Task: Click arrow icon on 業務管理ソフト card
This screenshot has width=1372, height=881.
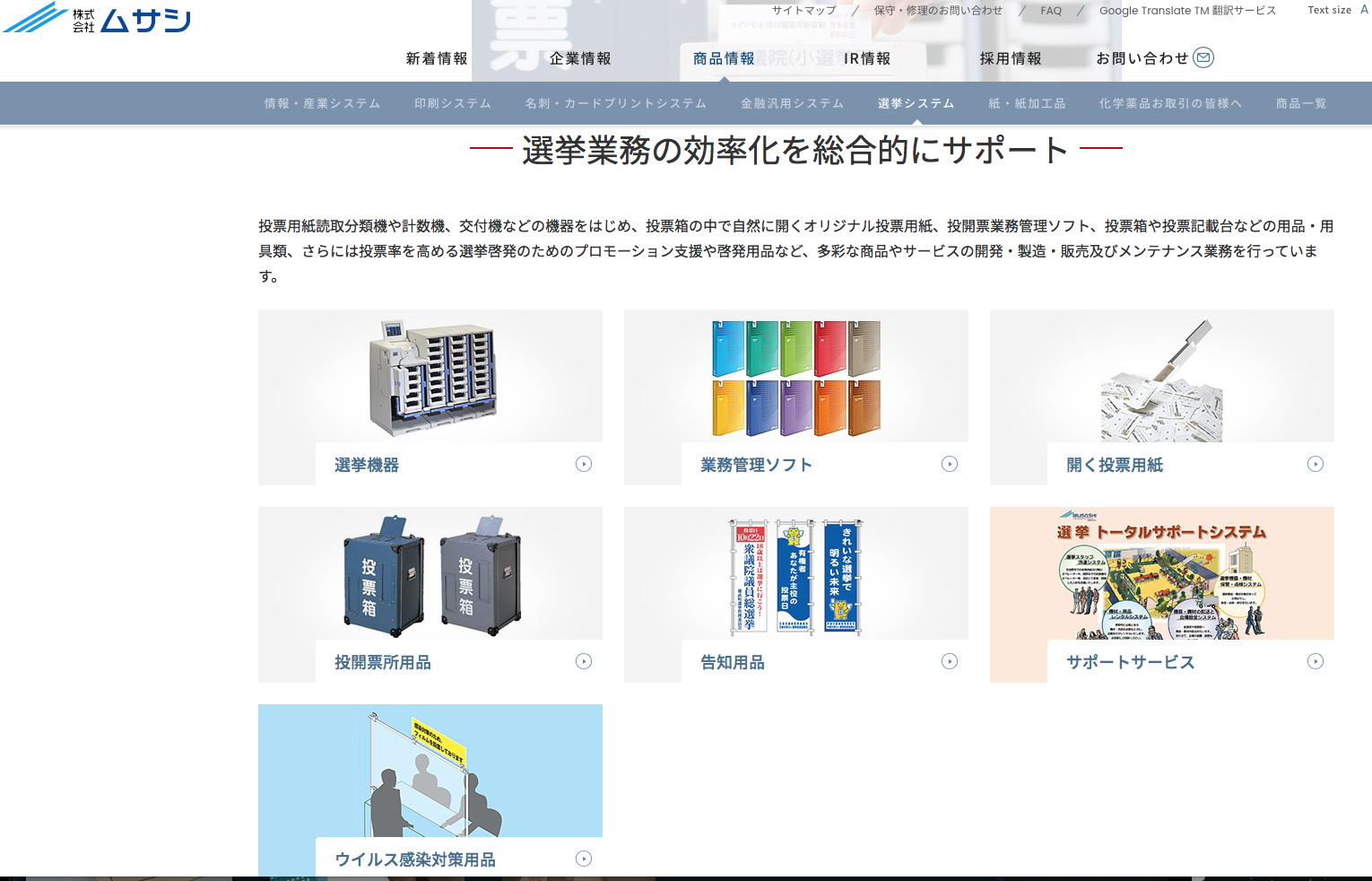Action: (950, 464)
